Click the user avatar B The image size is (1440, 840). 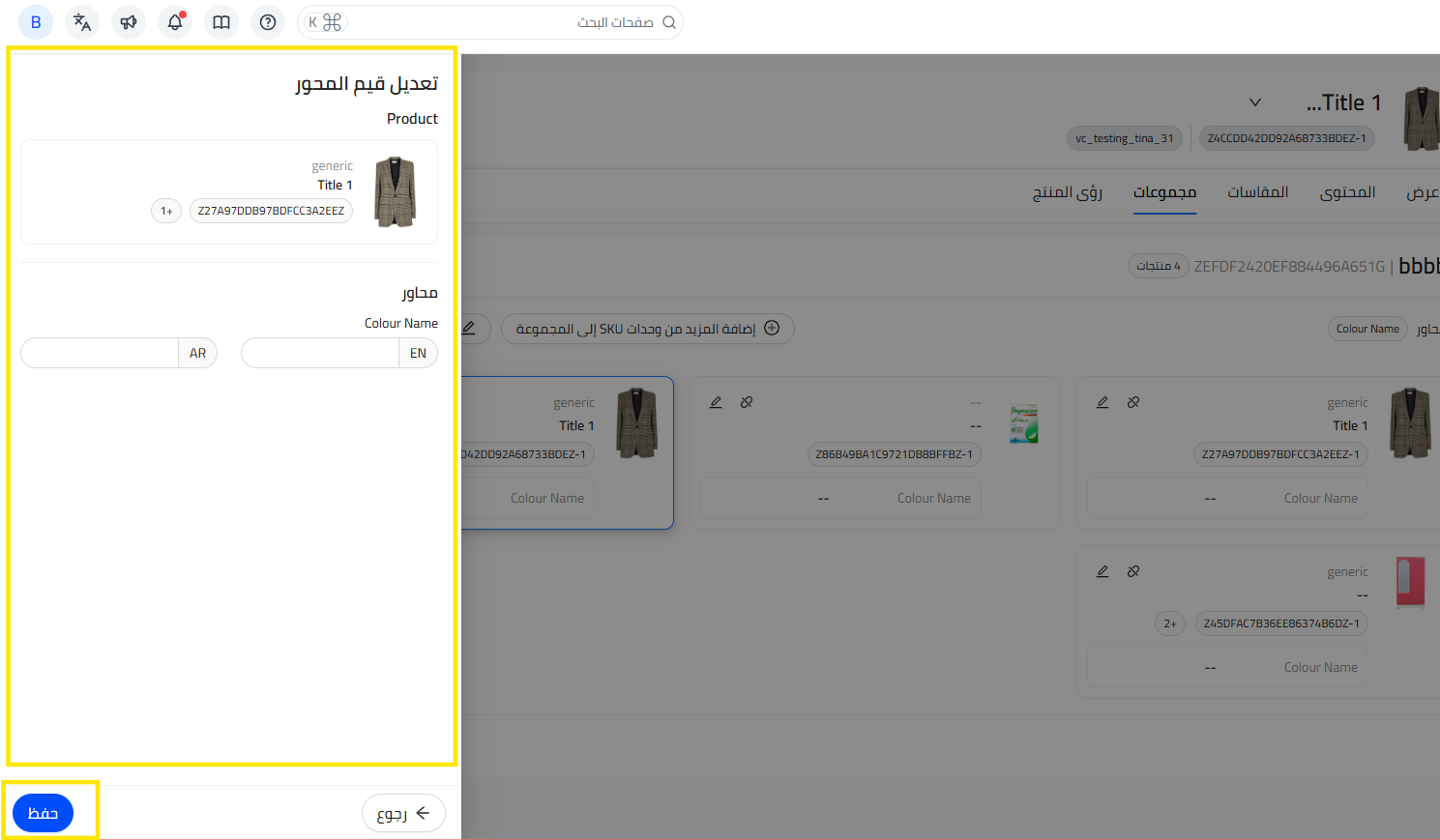pyautogui.click(x=36, y=22)
